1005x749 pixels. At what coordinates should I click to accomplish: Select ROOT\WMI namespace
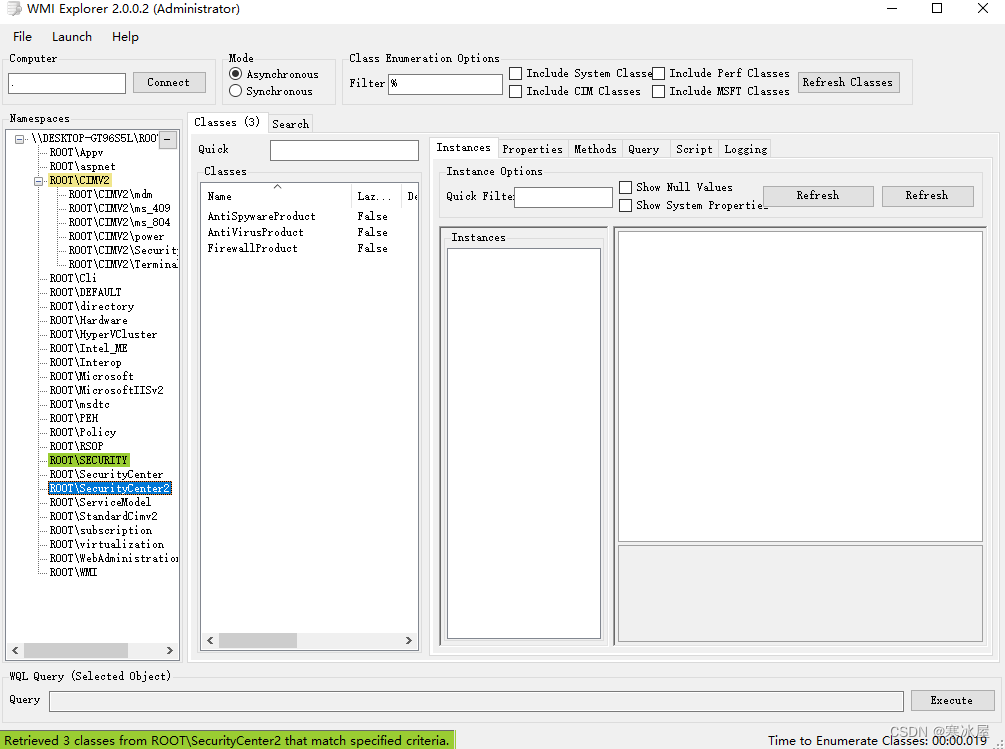(73, 572)
